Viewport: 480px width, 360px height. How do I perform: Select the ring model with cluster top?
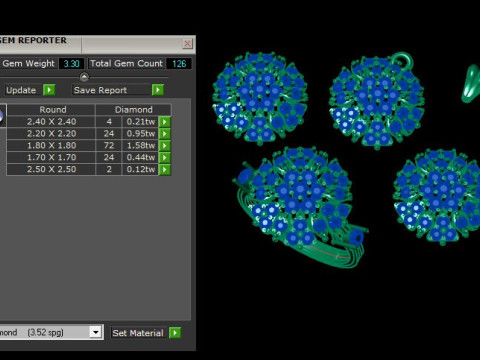coord(299,207)
